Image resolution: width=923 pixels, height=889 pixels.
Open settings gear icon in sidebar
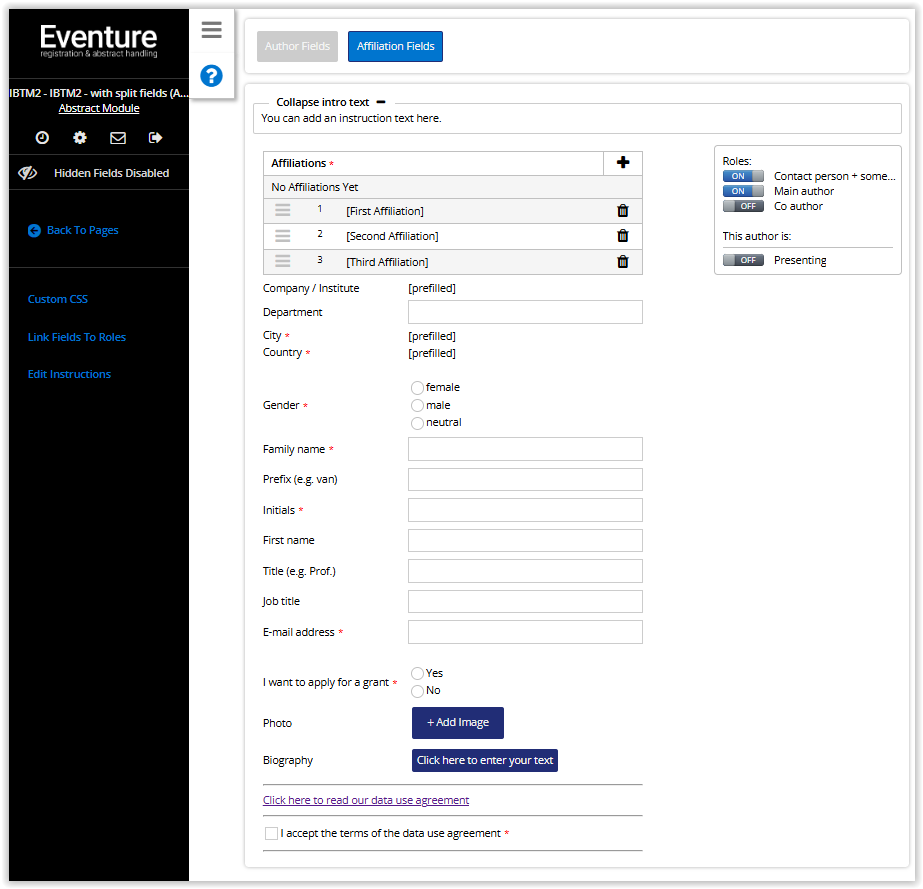[x=80, y=138]
